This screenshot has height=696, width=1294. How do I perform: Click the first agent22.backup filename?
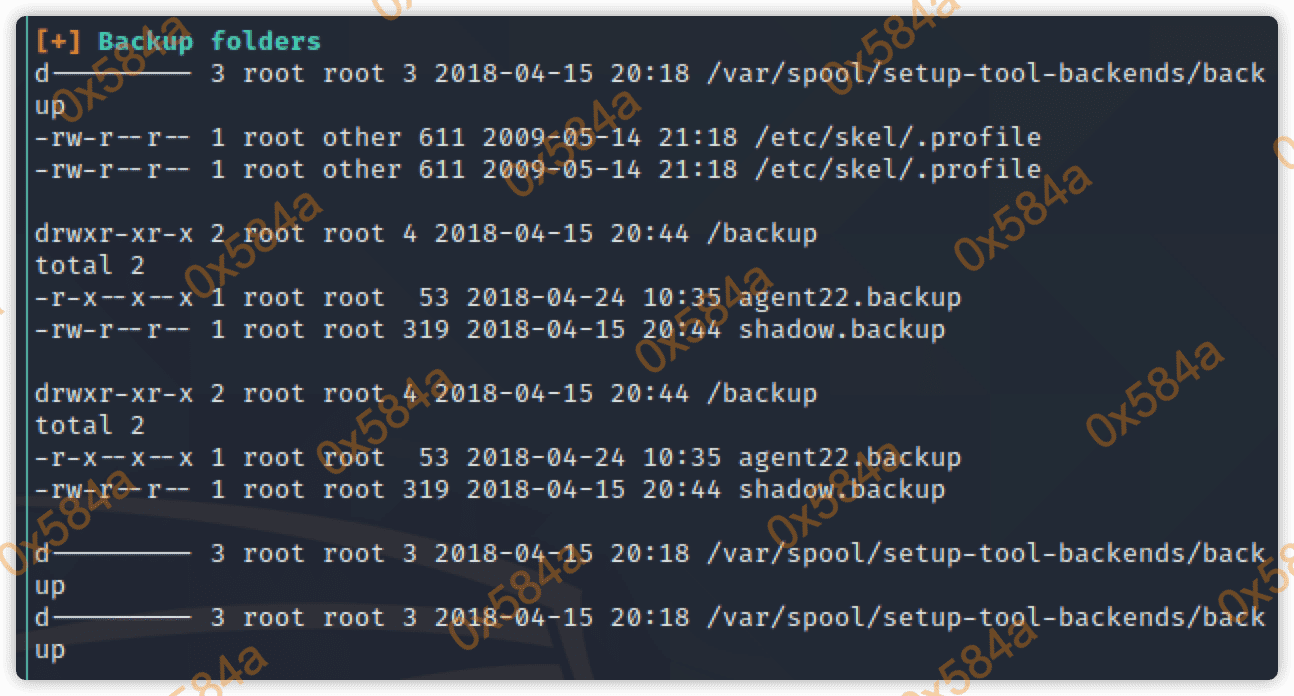pos(849,297)
